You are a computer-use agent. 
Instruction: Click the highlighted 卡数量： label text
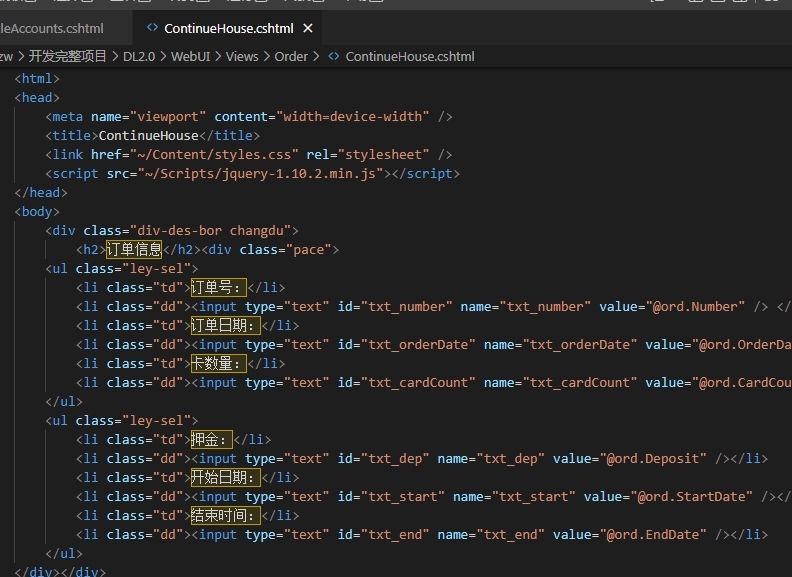point(217,364)
